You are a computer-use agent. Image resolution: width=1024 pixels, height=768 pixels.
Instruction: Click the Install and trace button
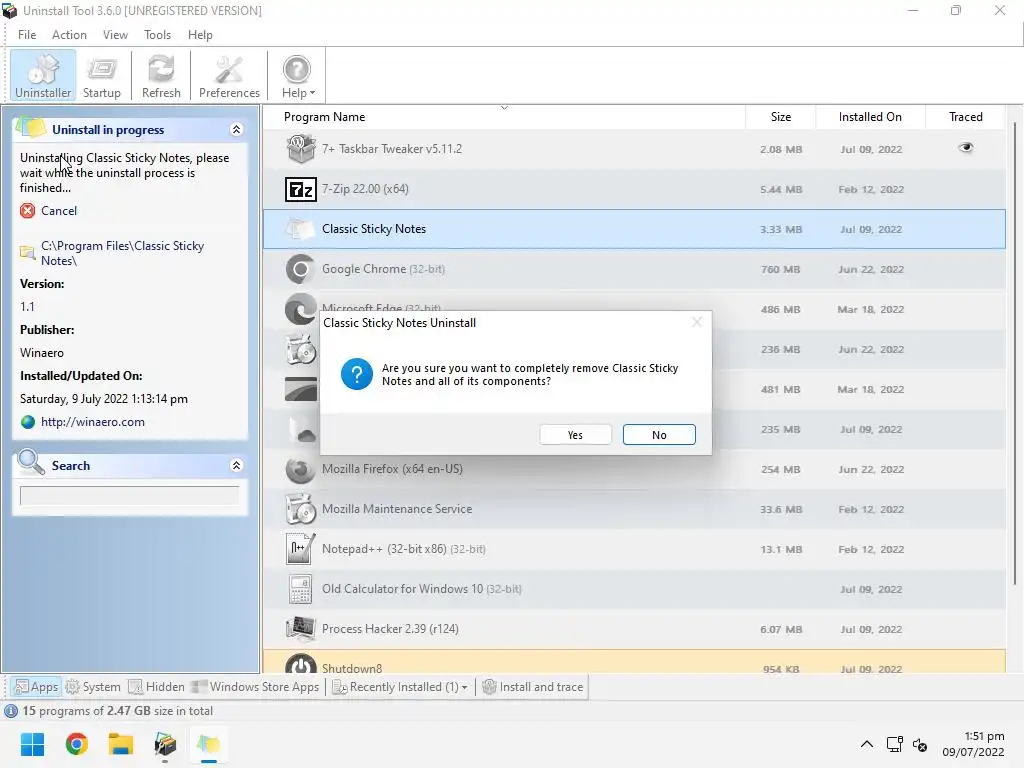(532, 687)
